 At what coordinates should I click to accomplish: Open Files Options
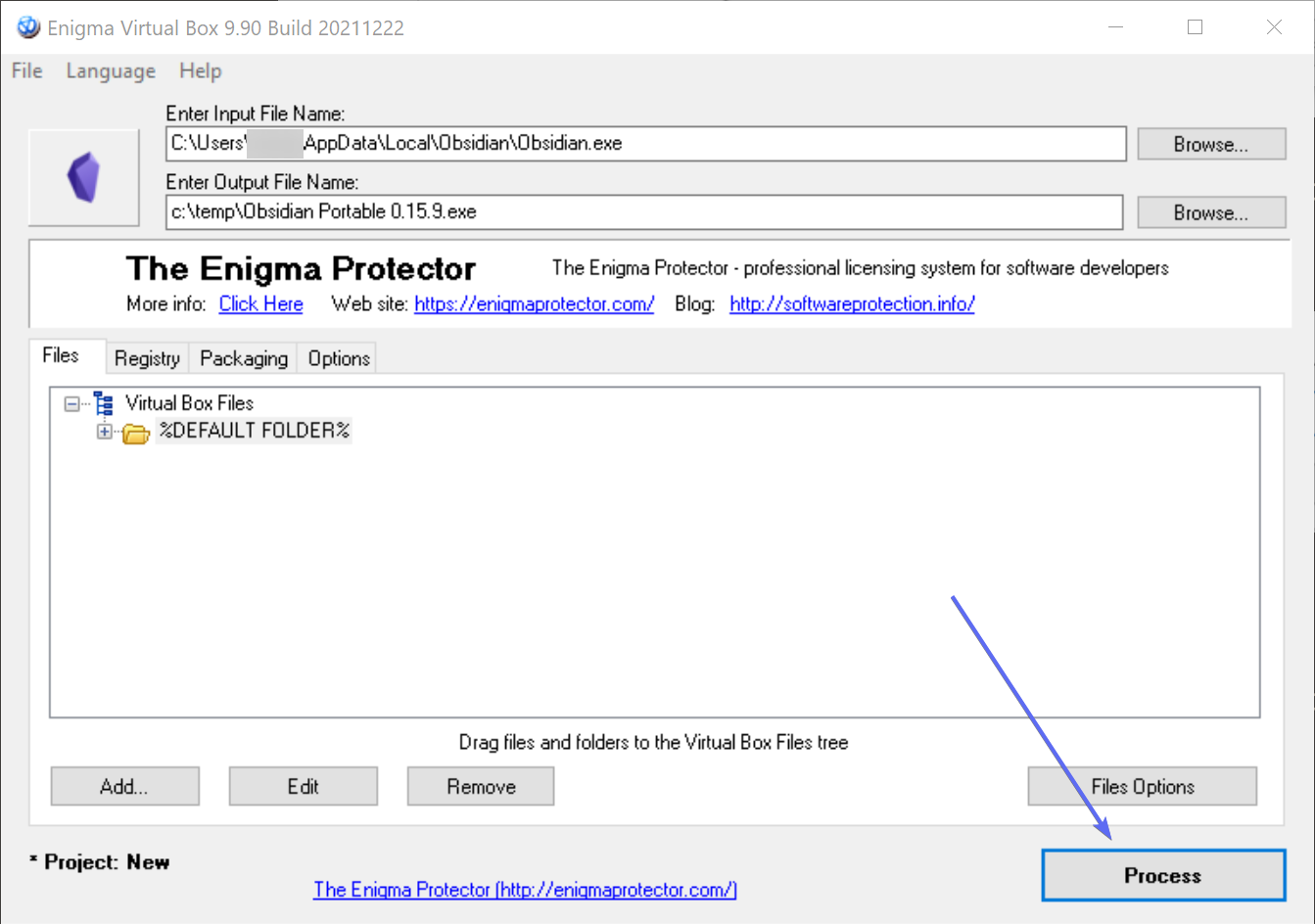[1143, 786]
